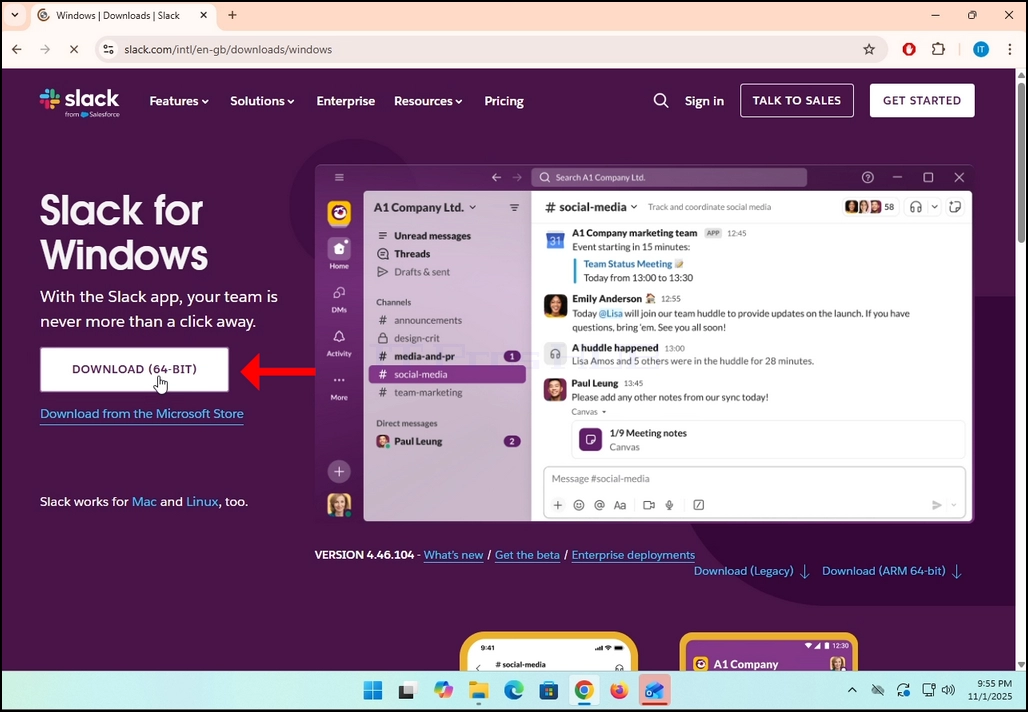Viewport: 1028px width, 712px height.
Task: Open Copilot icon in taskbar
Action: 444,690
